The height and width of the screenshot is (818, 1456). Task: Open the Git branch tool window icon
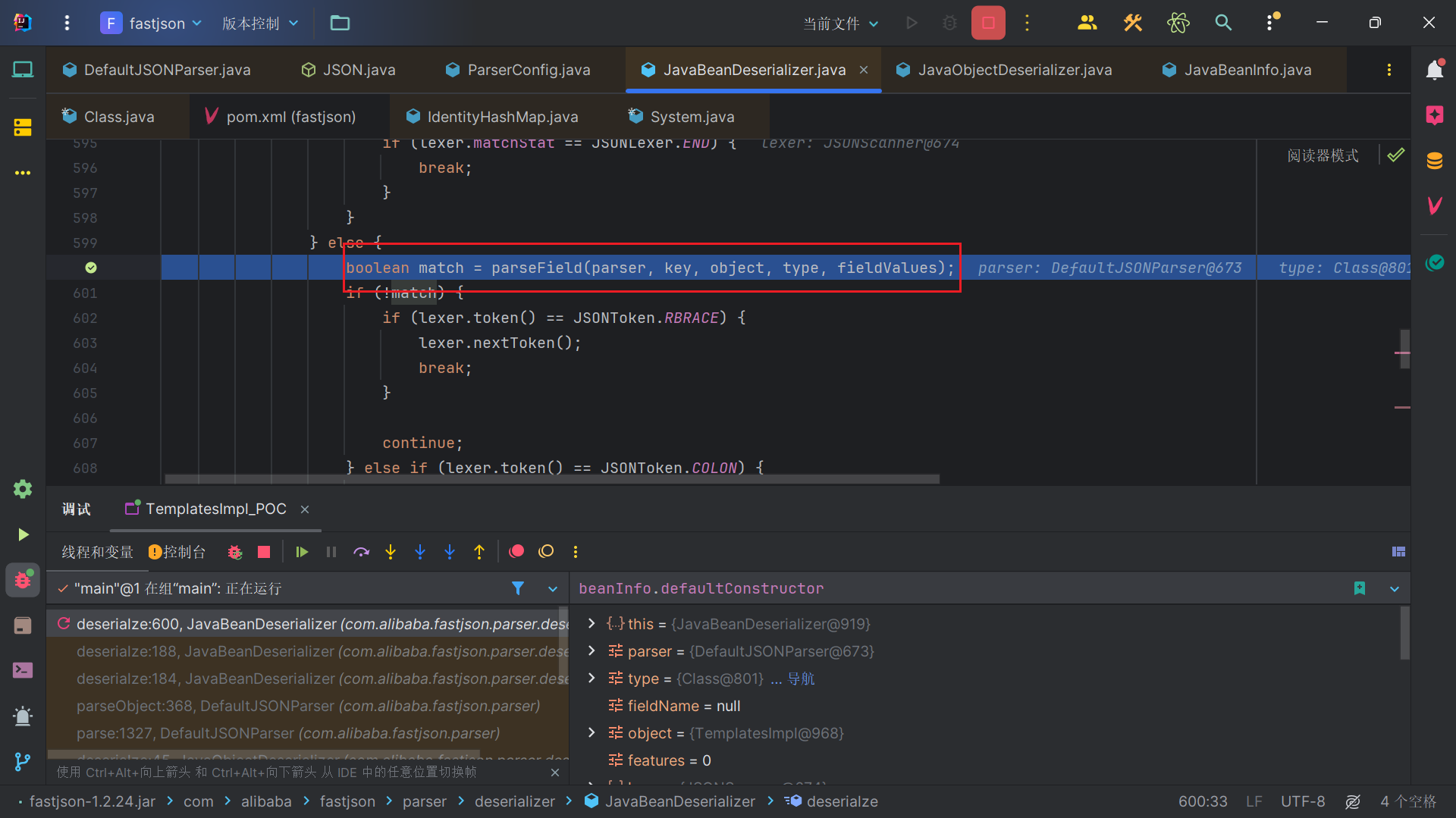pyautogui.click(x=23, y=761)
